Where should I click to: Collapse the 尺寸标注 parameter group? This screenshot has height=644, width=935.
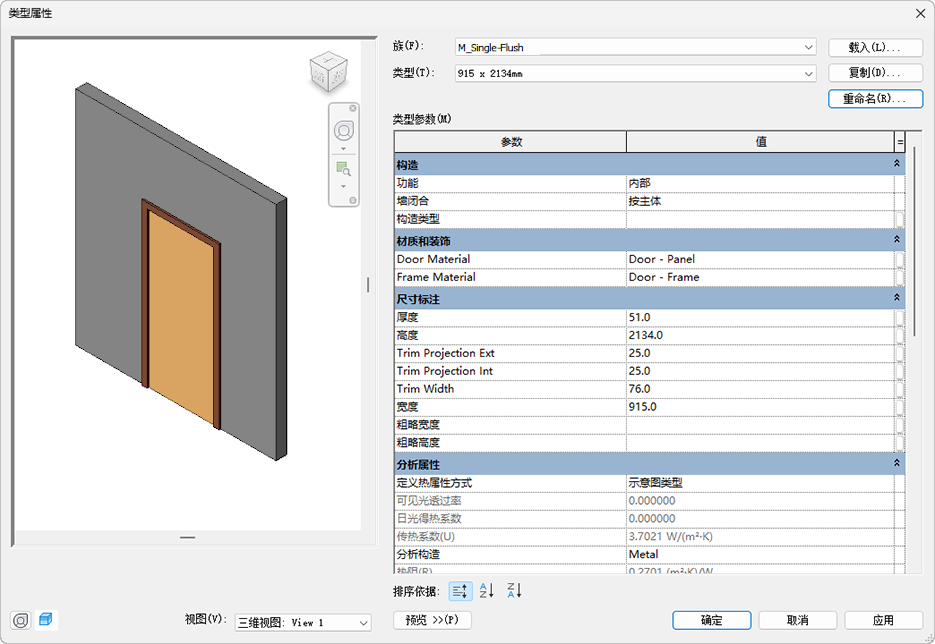coord(897,298)
